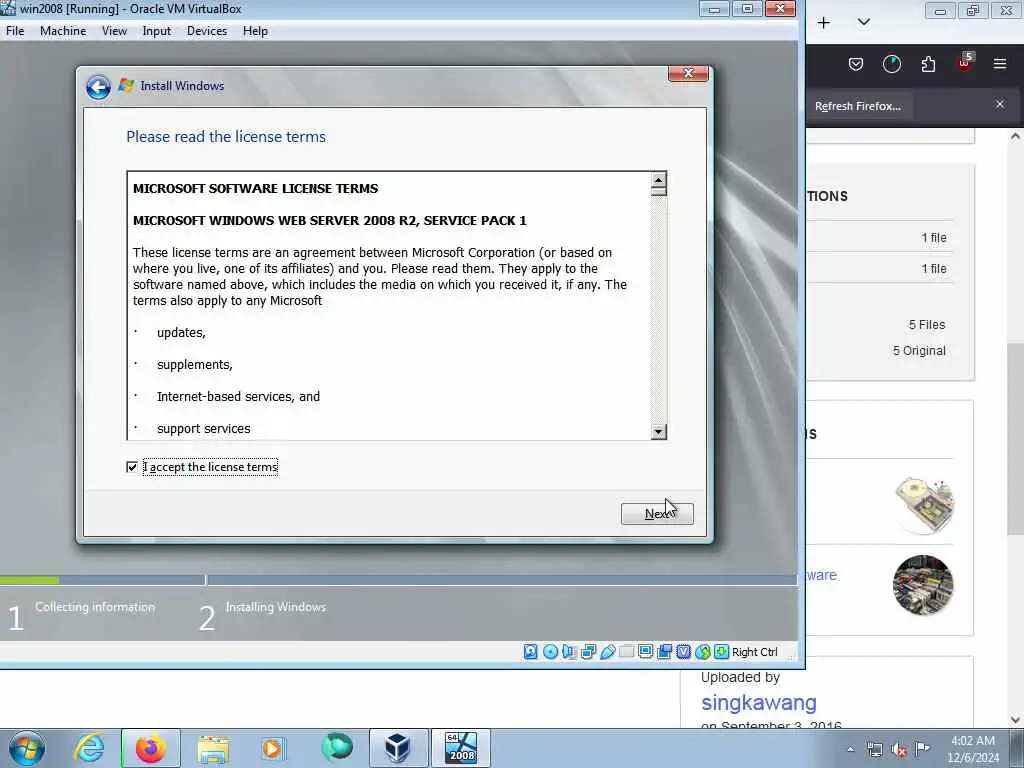Open the VirtualBox View menu
1024x768 pixels.
pos(114,31)
